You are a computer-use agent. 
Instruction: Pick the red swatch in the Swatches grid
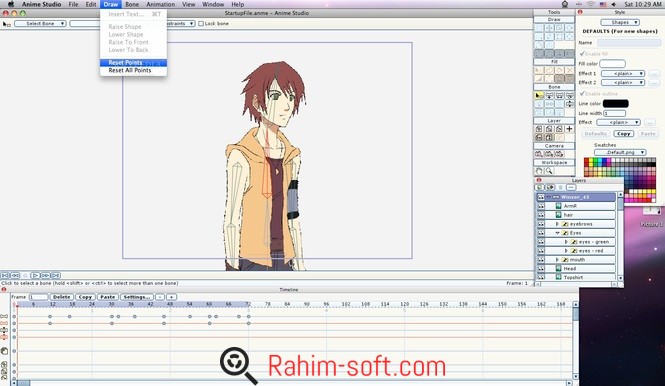pyautogui.click(x=587, y=161)
